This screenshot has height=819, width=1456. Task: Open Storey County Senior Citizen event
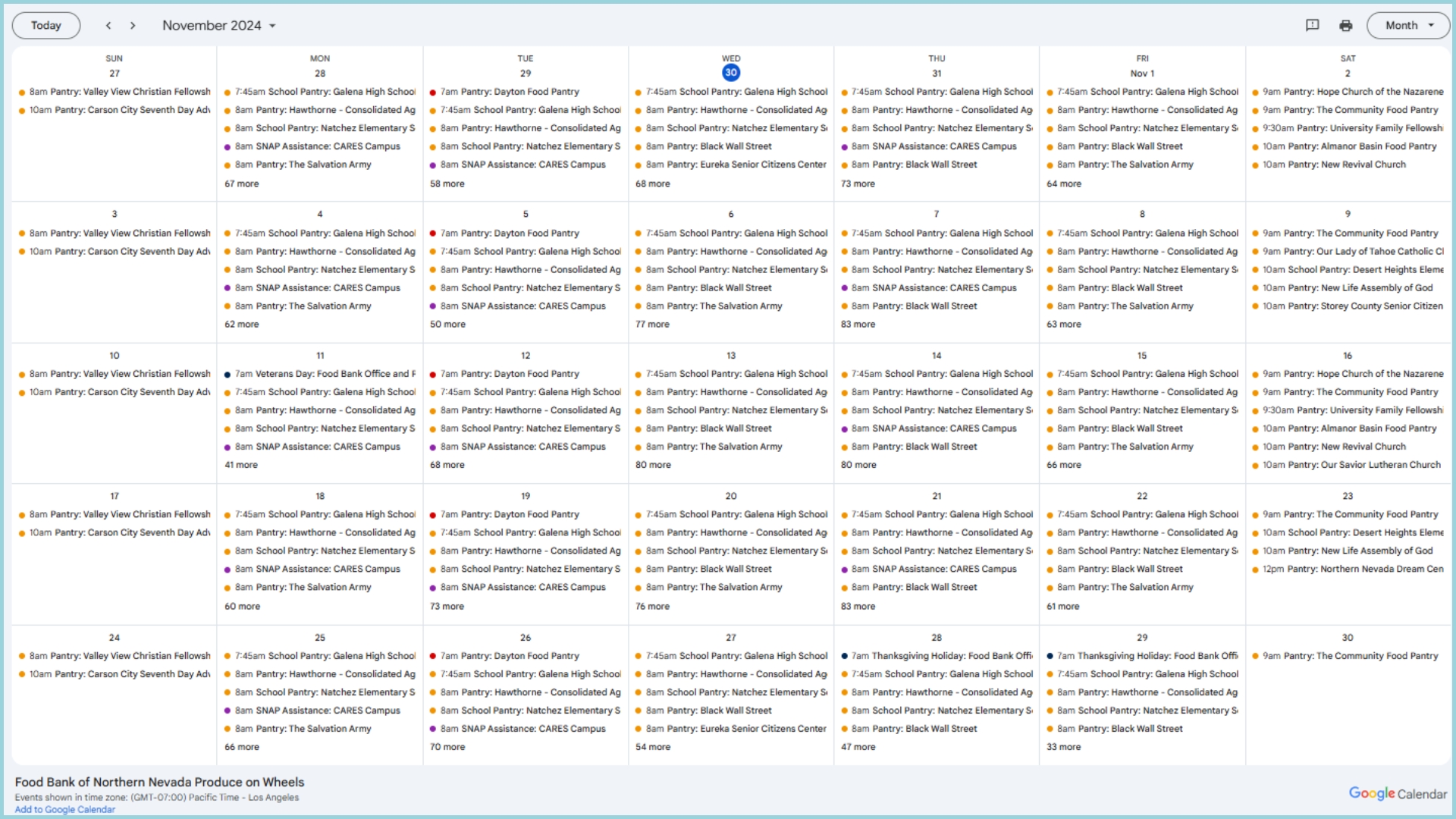point(1348,306)
